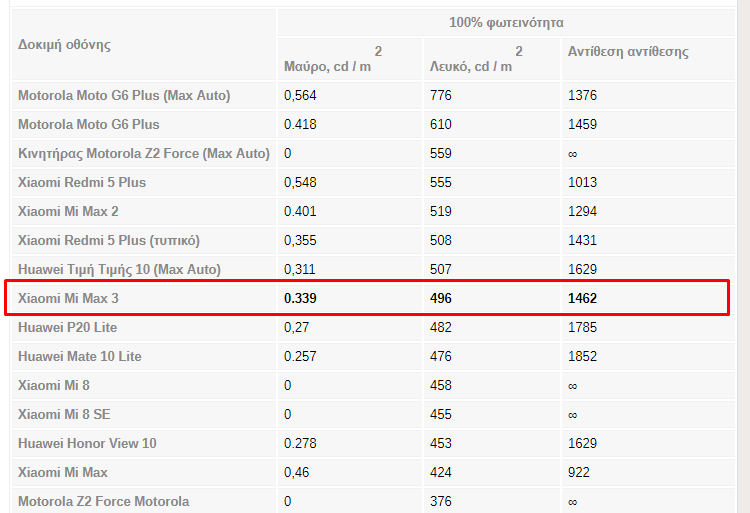The height and width of the screenshot is (513, 750).
Task: Select the 'Motorola Moto G6 Plus (Max Auto)' row name
Action: tap(124, 96)
